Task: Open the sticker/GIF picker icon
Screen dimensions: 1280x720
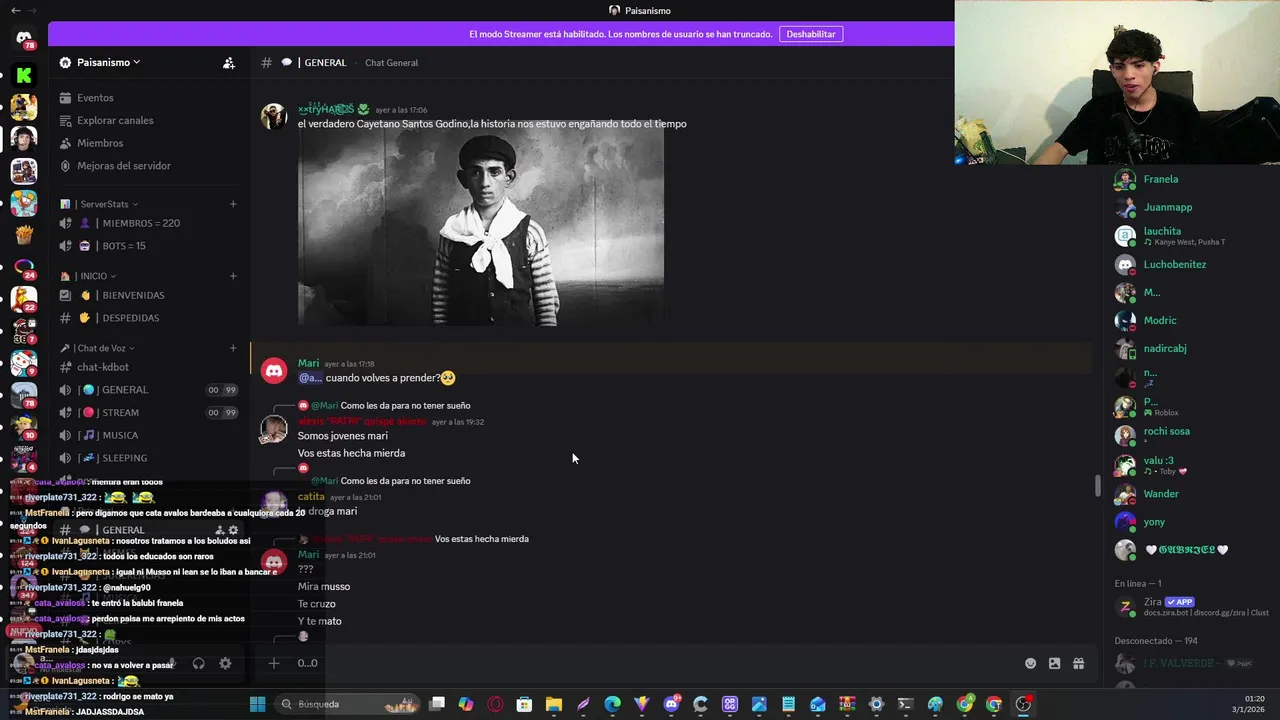Action: click(x=1054, y=663)
